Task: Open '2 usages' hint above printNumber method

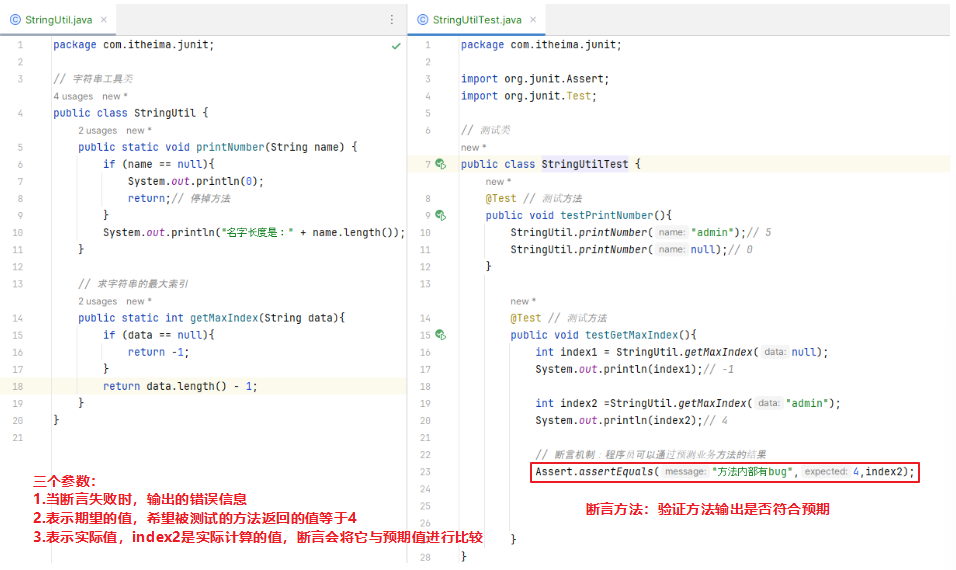Action: 98,130
